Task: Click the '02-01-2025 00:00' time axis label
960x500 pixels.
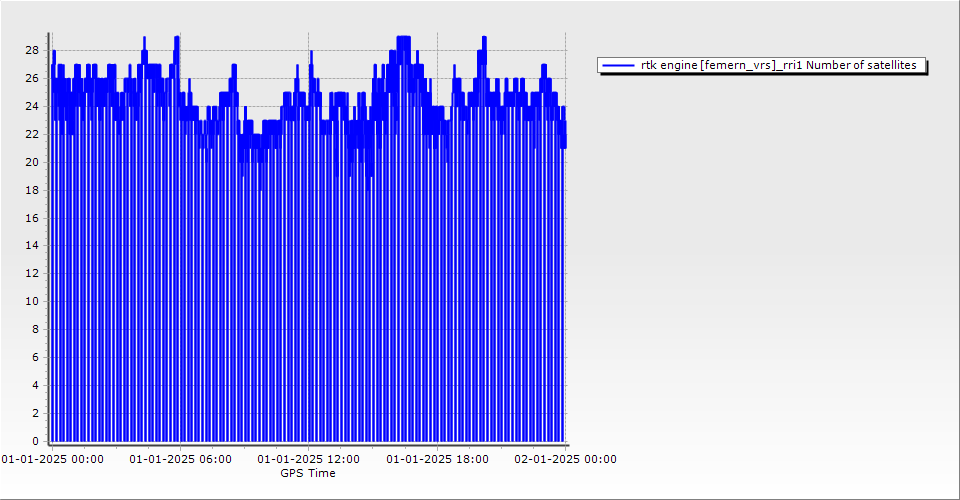Action: point(566,459)
